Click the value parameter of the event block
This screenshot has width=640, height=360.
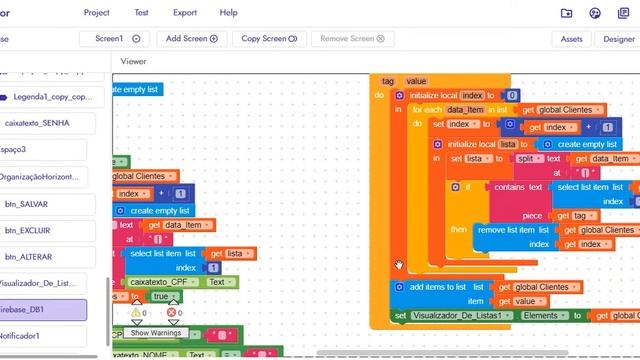point(416,81)
